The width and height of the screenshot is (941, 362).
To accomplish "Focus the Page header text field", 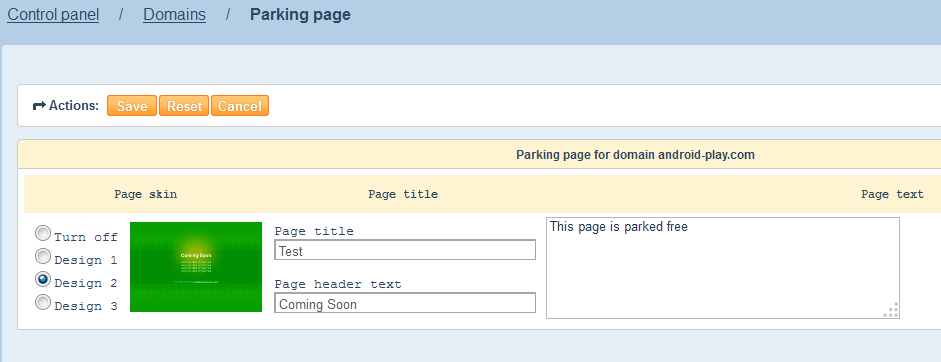I will (405, 303).
